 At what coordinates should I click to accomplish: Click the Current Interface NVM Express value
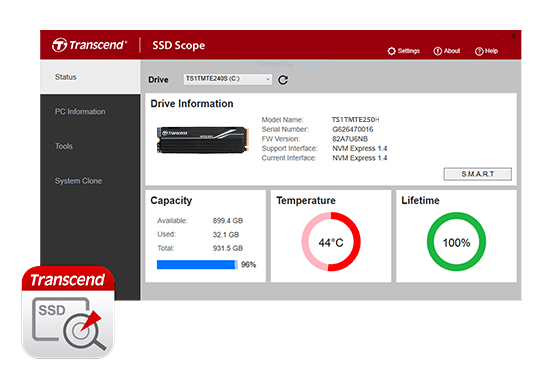(x=360, y=158)
